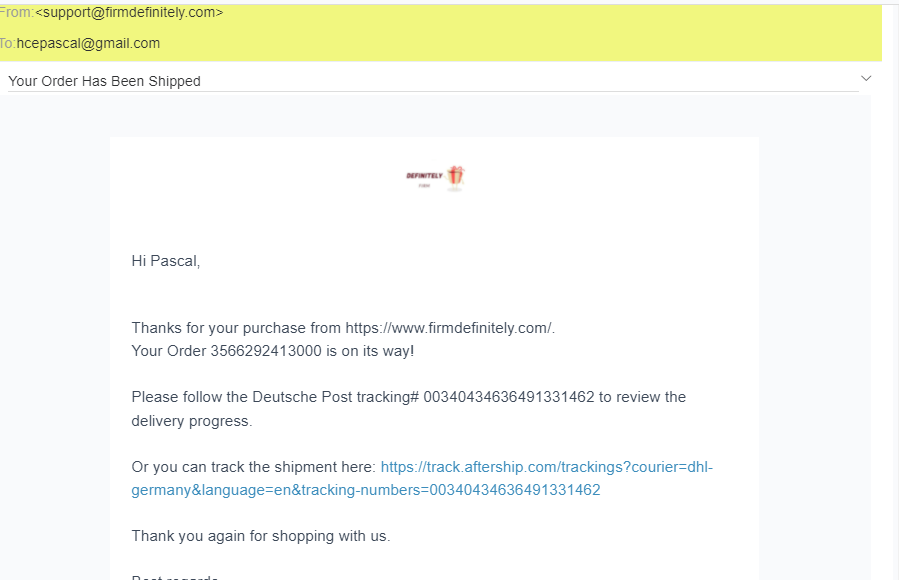Click the DEFINITELY logo text in header
Viewport: 899px width, 580px height.
[x=424, y=176]
